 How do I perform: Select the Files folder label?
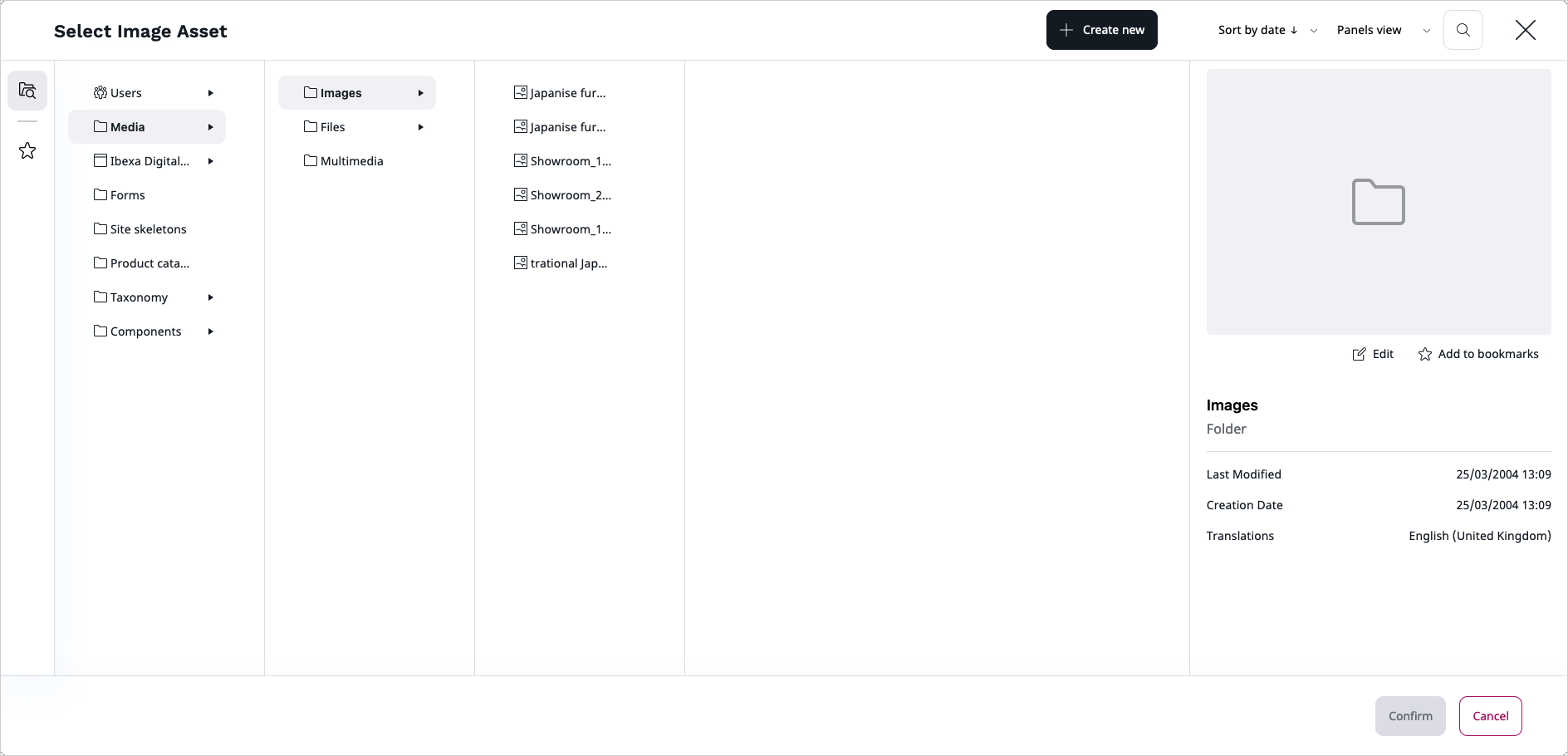(332, 127)
